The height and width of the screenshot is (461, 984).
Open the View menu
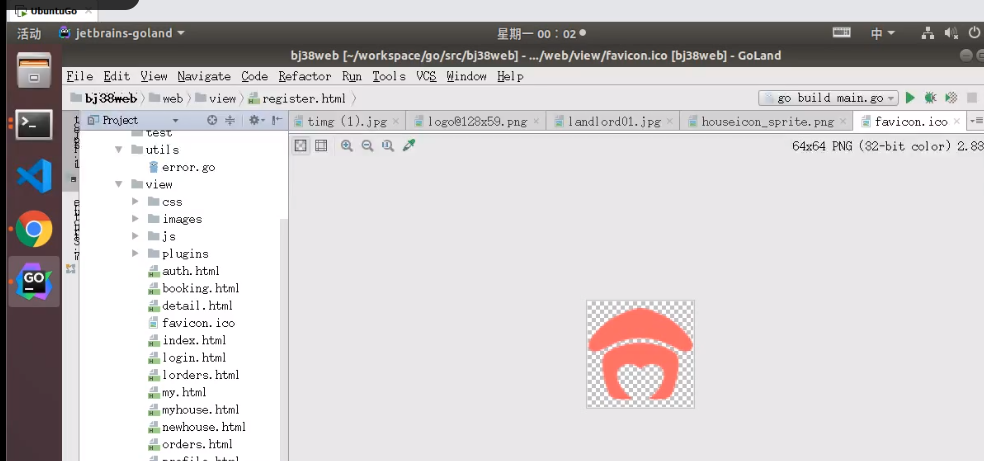pos(154,76)
